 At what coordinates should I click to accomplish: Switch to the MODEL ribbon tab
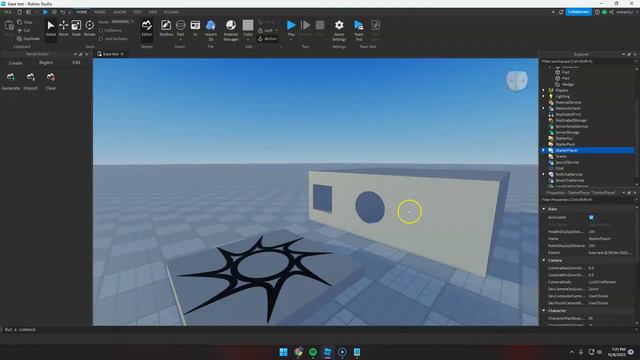click(100, 12)
